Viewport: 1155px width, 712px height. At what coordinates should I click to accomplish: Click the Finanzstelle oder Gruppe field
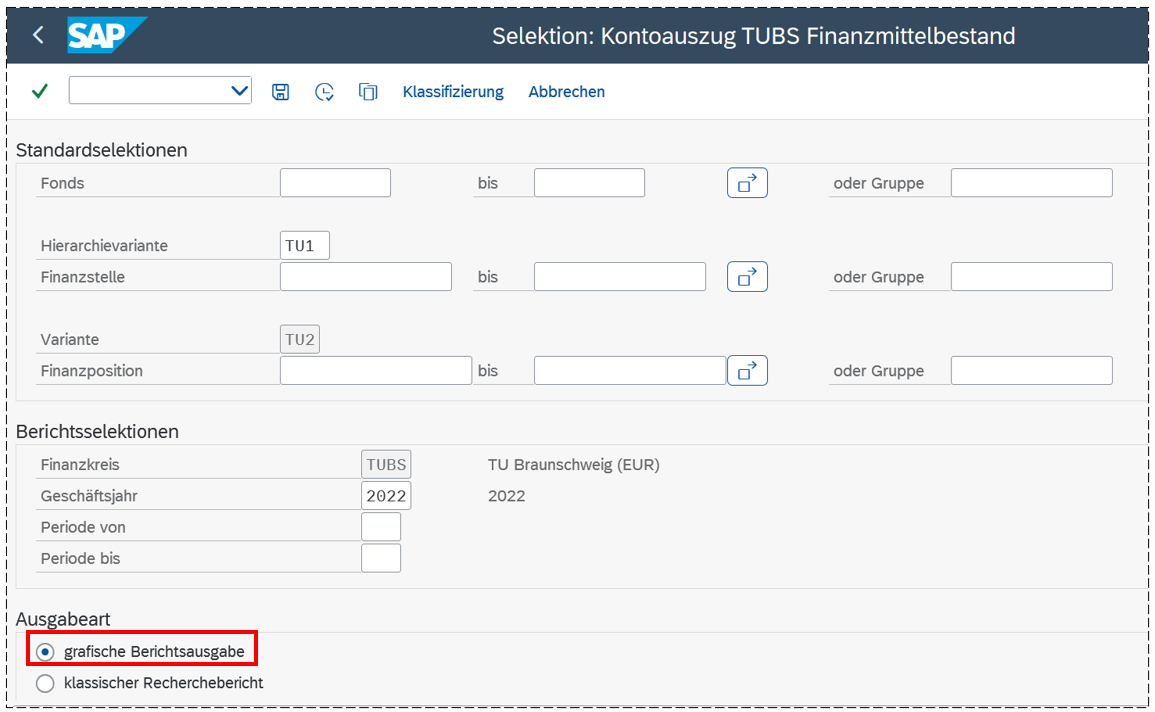coord(1031,277)
